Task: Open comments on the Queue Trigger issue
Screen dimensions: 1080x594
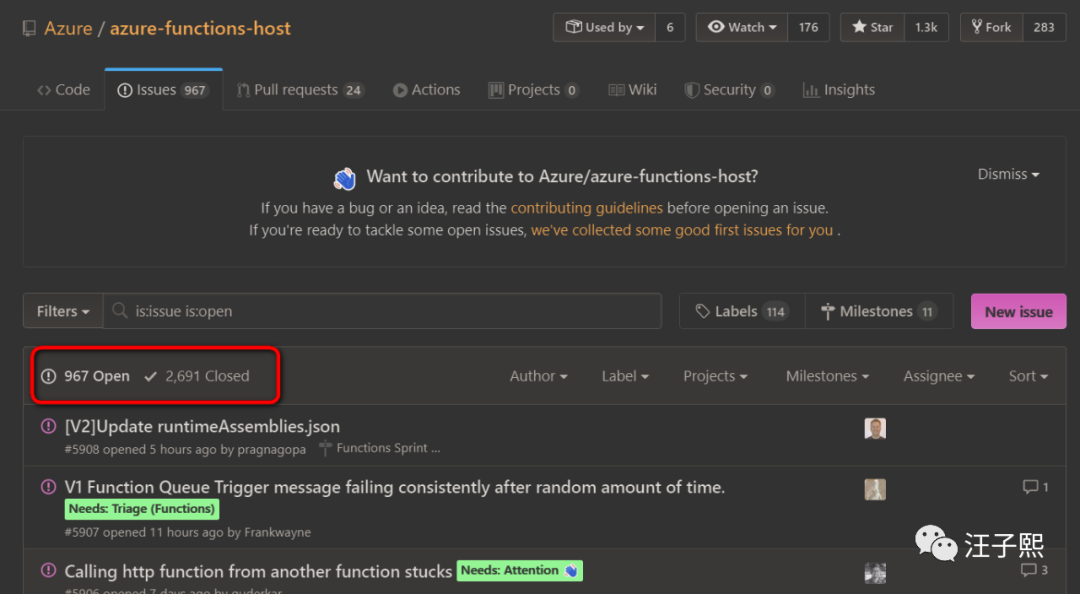Action: click(1035, 487)
